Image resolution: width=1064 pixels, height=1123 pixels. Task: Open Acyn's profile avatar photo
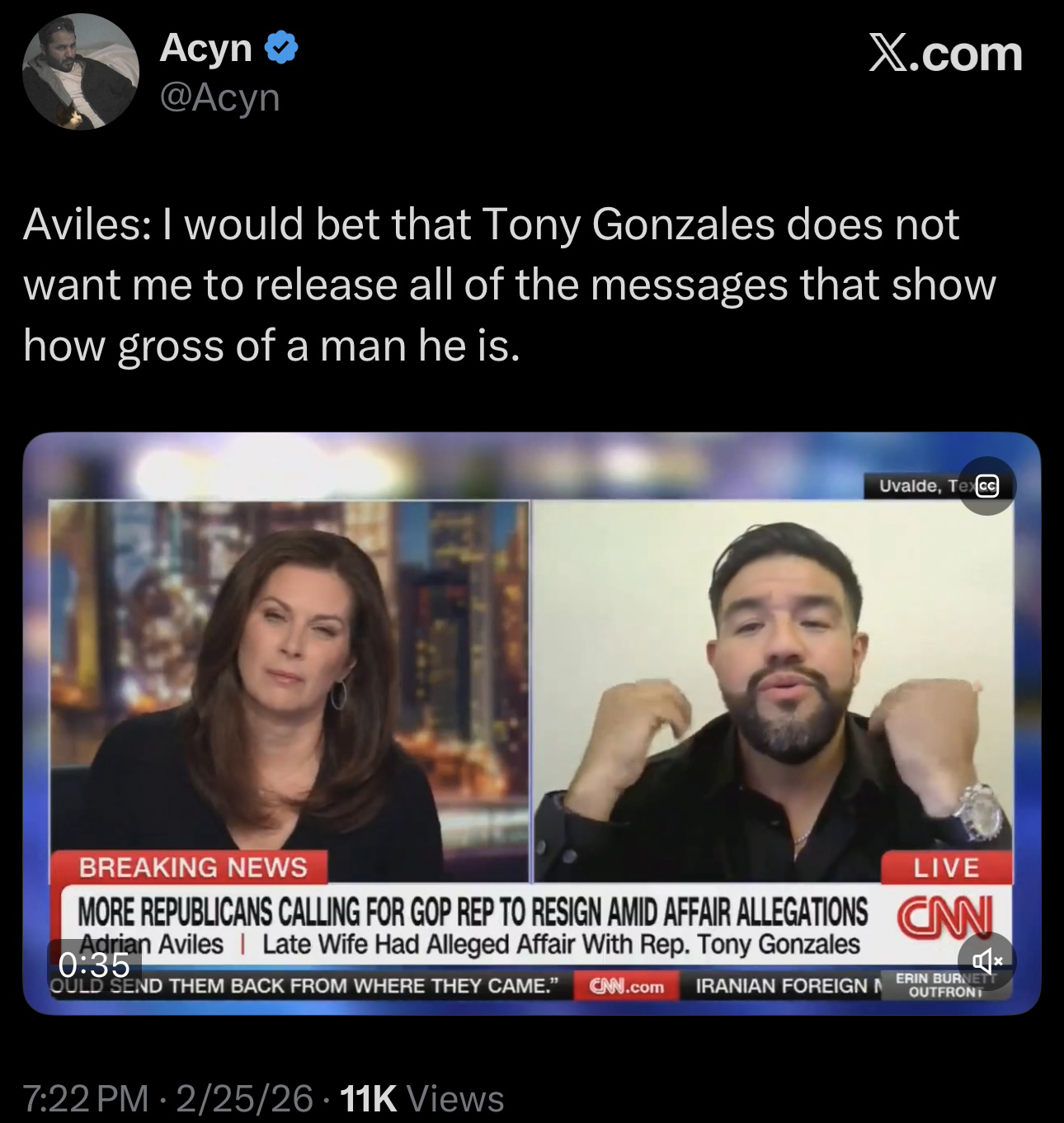80,72
